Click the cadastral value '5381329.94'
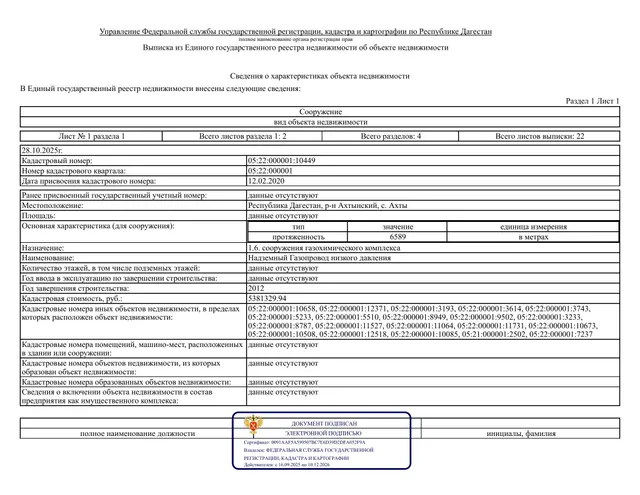640x495 pixels. pyautogui.click(x=267, y=299)
